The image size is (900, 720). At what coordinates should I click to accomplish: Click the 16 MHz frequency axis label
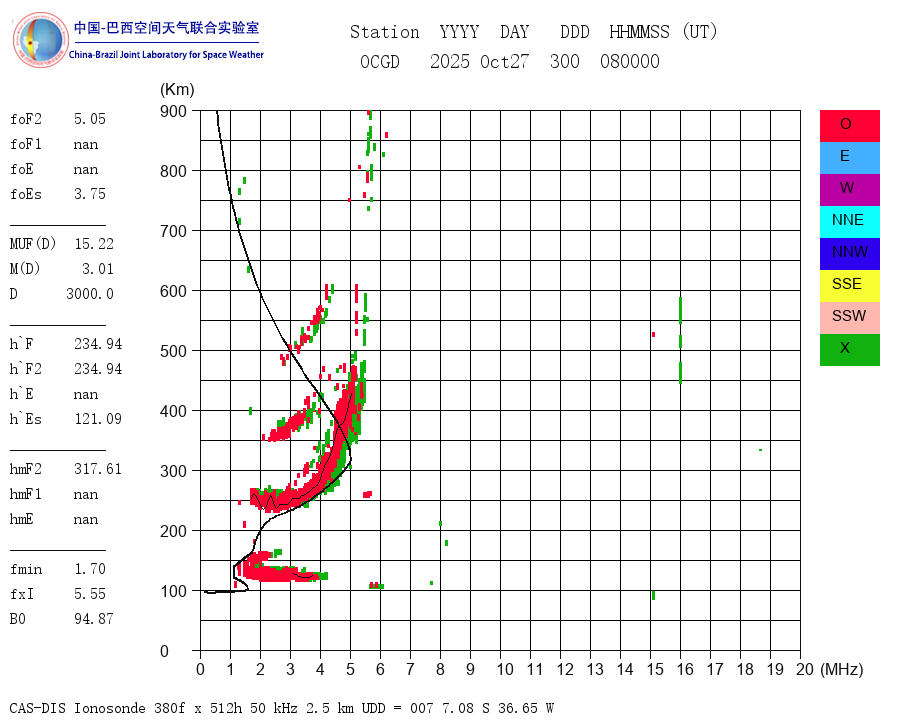[x=685, y=669]
